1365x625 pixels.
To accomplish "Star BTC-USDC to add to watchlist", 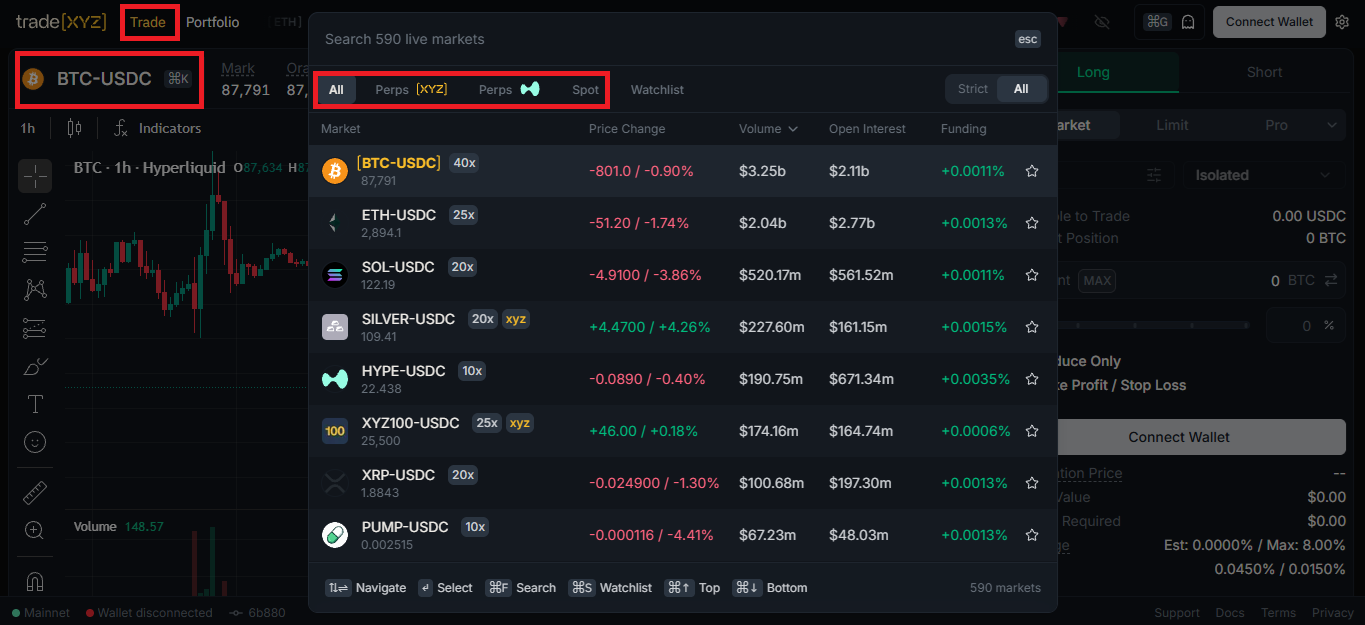I will pos(1032,171).
